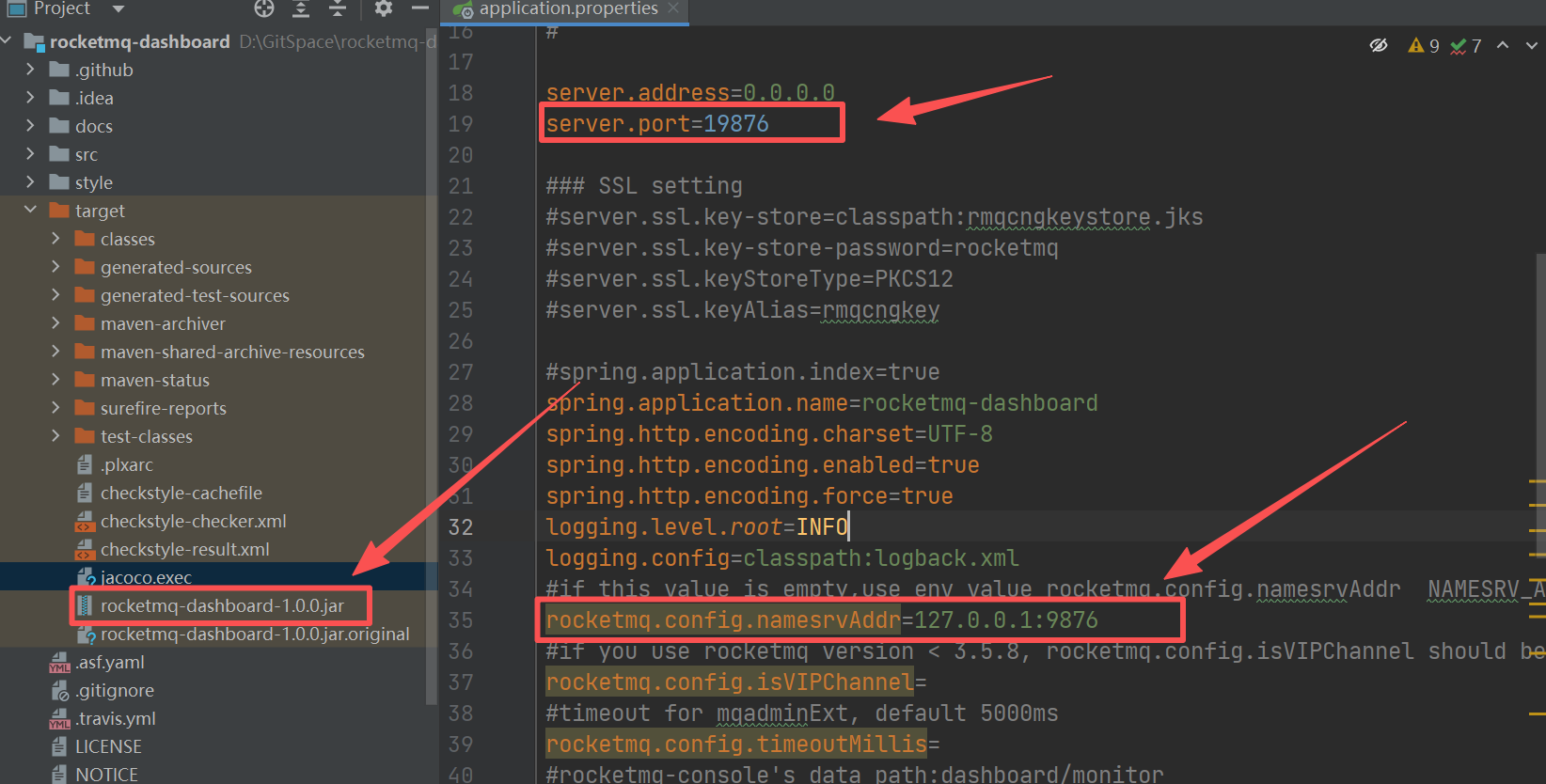Collapse the rocketmq-dashboard root node
The image size is (1546, 784).
(x=8, y=41)
